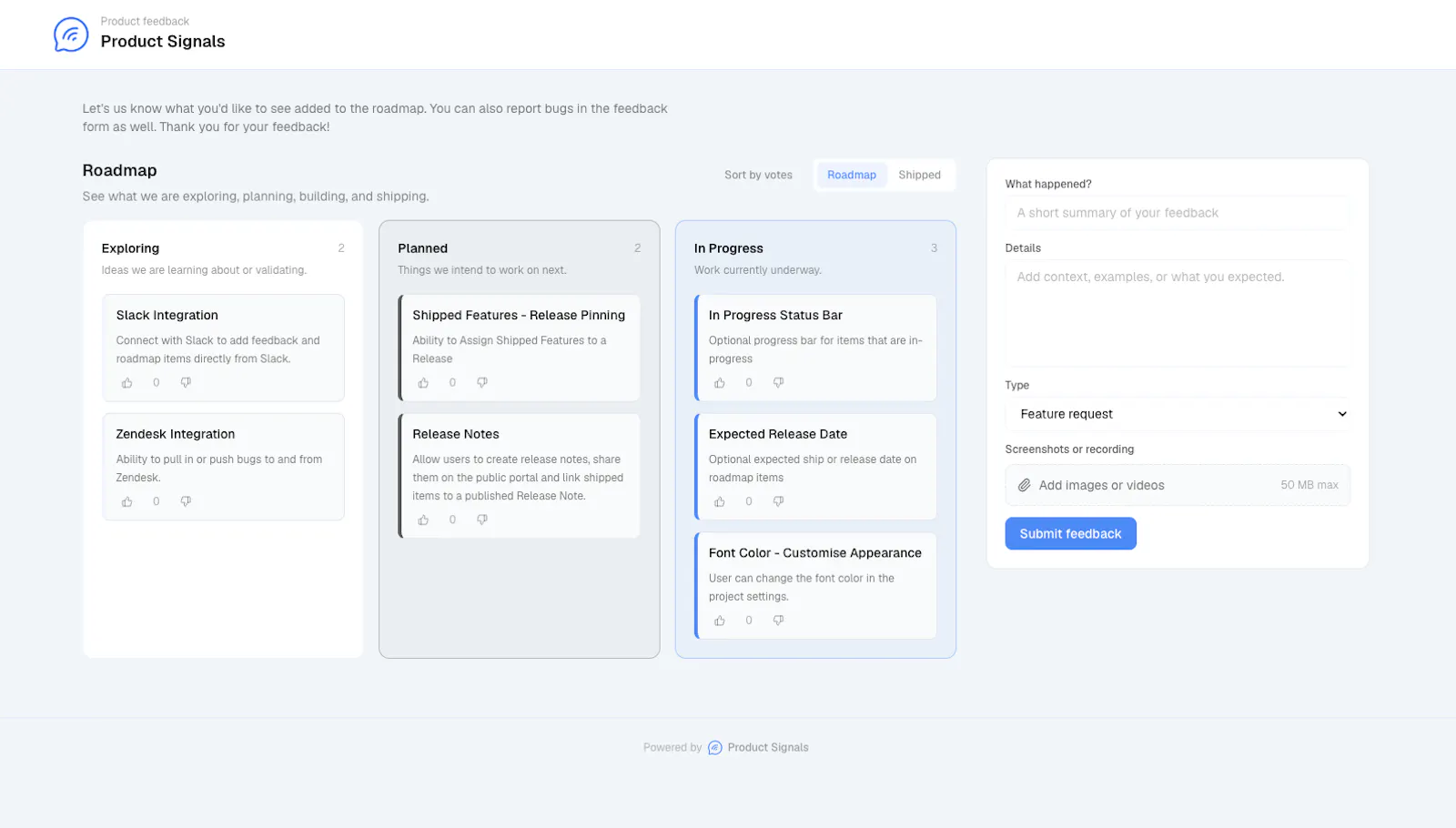Click the Product Signals header title
Screen dimensions: 1456x828
coord(163,42)
